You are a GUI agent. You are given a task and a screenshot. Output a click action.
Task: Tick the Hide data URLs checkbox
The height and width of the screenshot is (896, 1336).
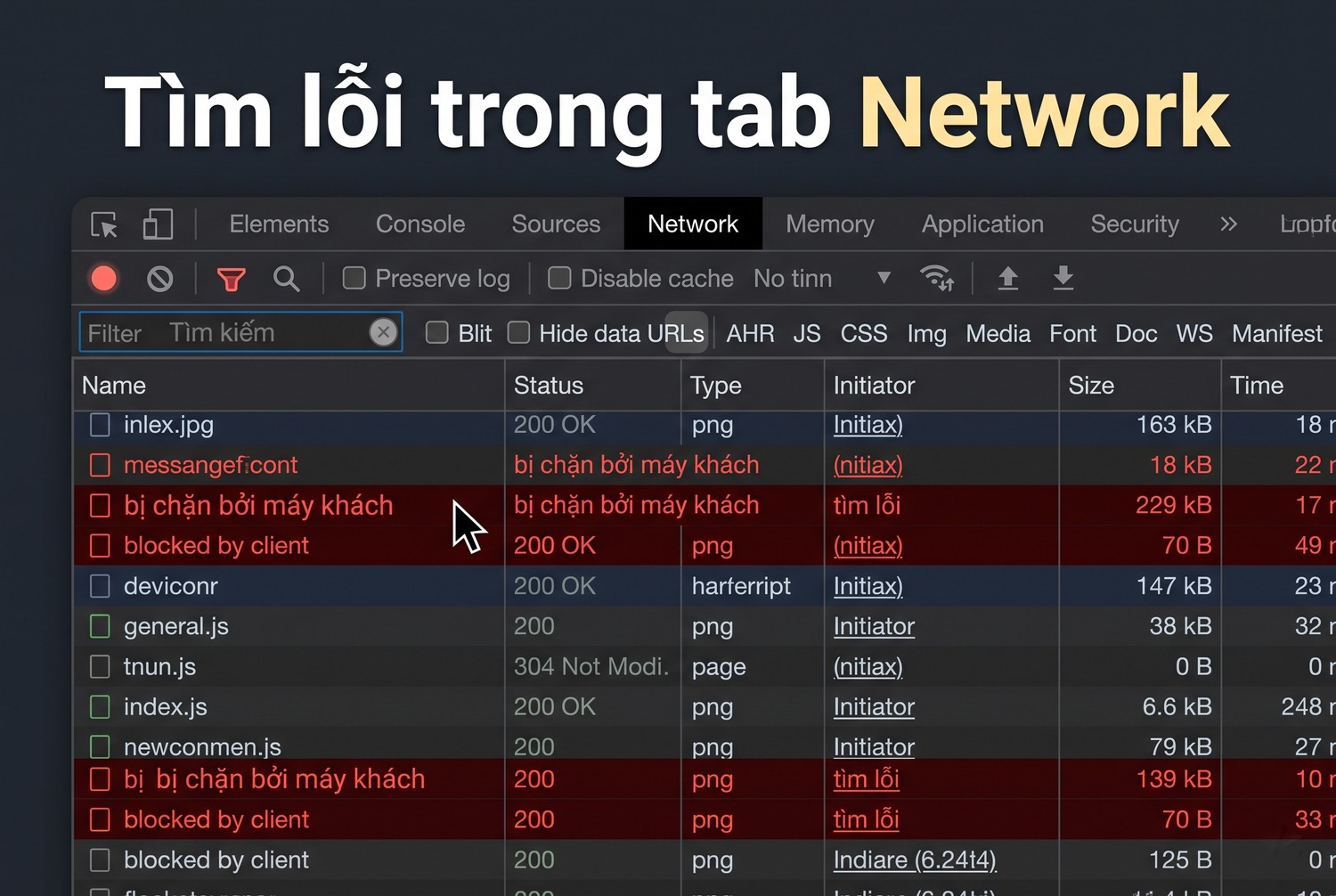pyautogui.click(x=518, y=333)
